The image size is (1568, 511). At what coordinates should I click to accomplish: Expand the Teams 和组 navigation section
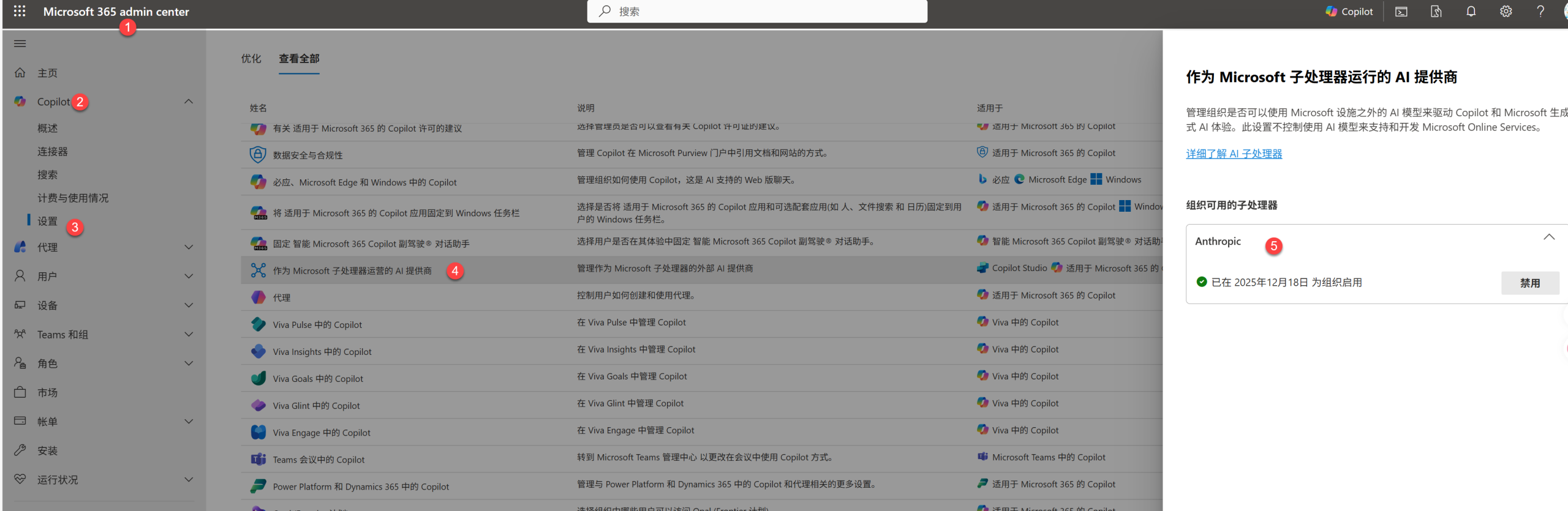[x=189, y=334]
